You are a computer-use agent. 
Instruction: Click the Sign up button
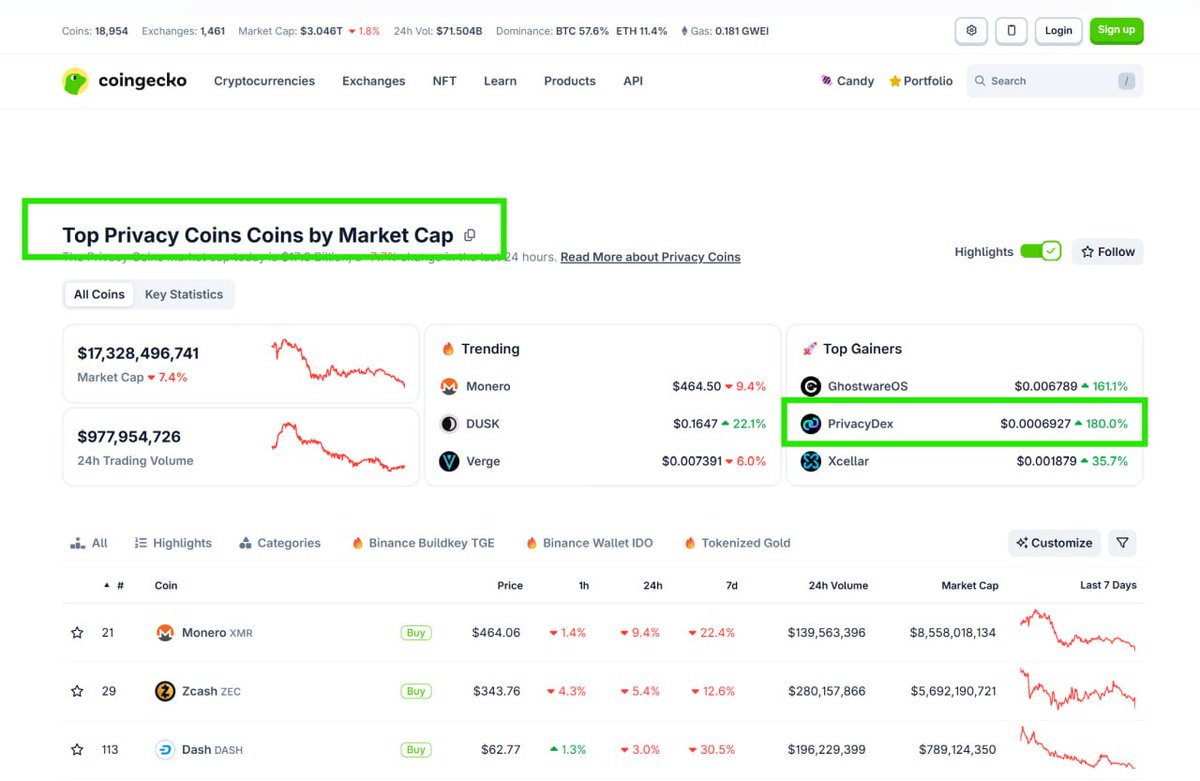[x=1116, y=30]
